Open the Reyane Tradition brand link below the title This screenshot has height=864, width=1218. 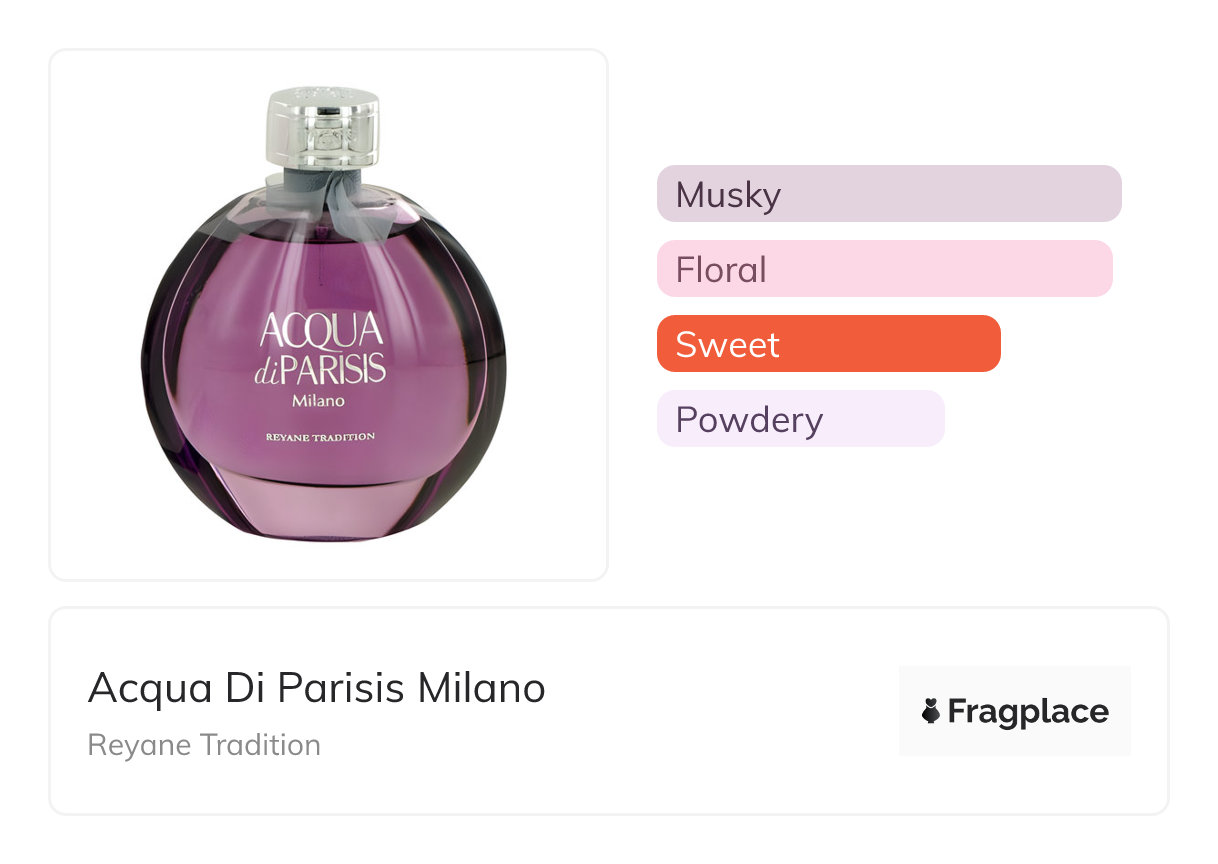(x=204, y=745)
